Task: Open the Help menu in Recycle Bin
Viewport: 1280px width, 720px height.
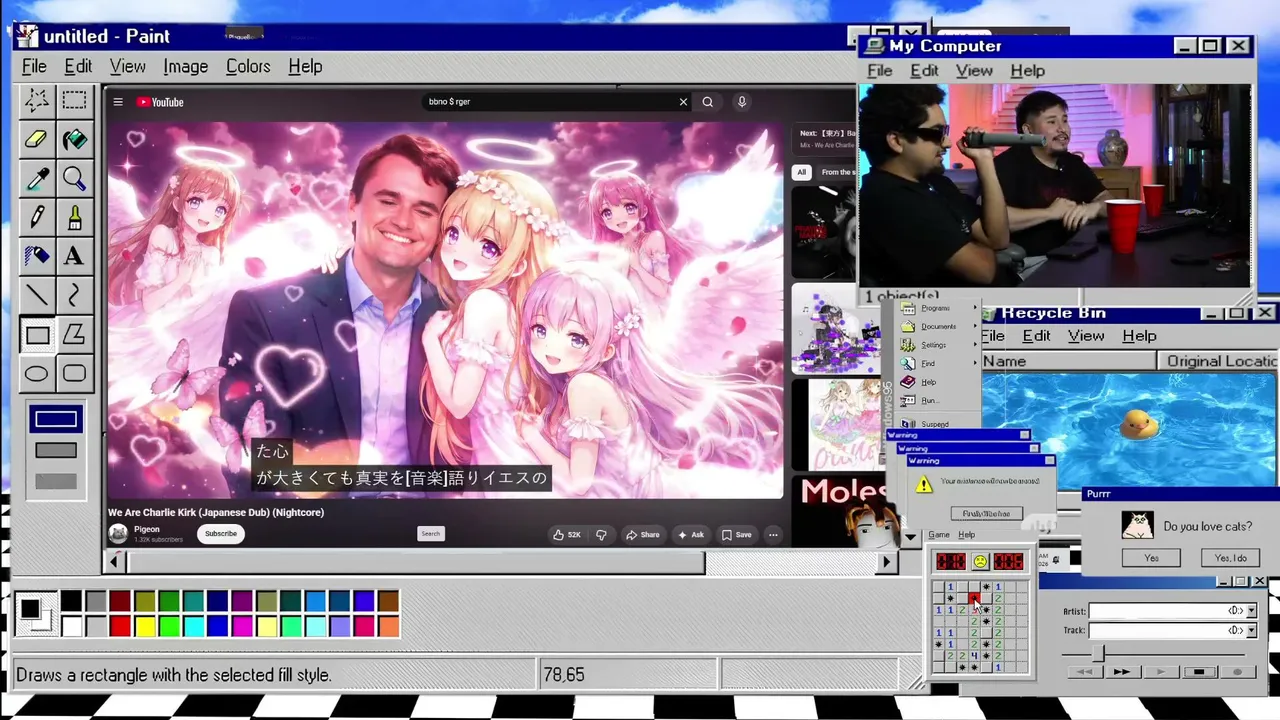Action: 1139,336
